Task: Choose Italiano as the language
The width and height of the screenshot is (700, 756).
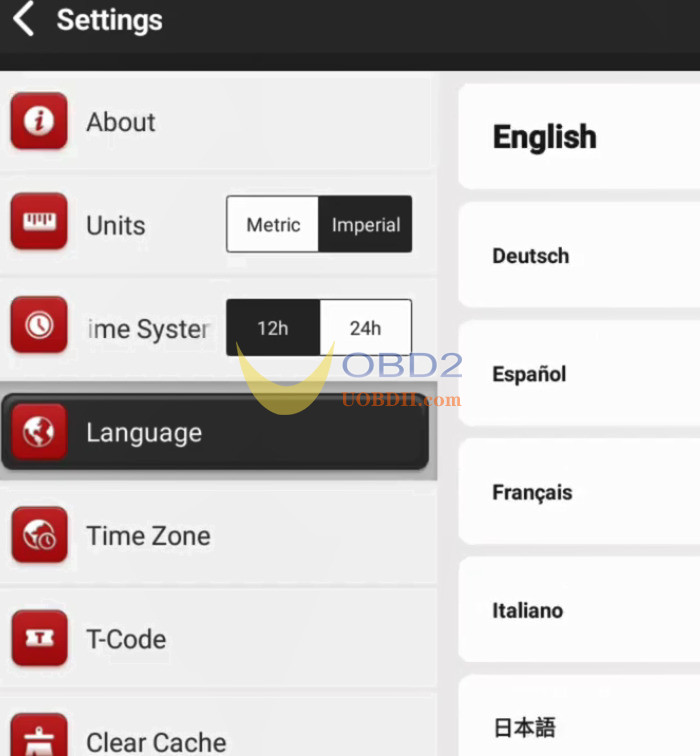Action: 579,610
